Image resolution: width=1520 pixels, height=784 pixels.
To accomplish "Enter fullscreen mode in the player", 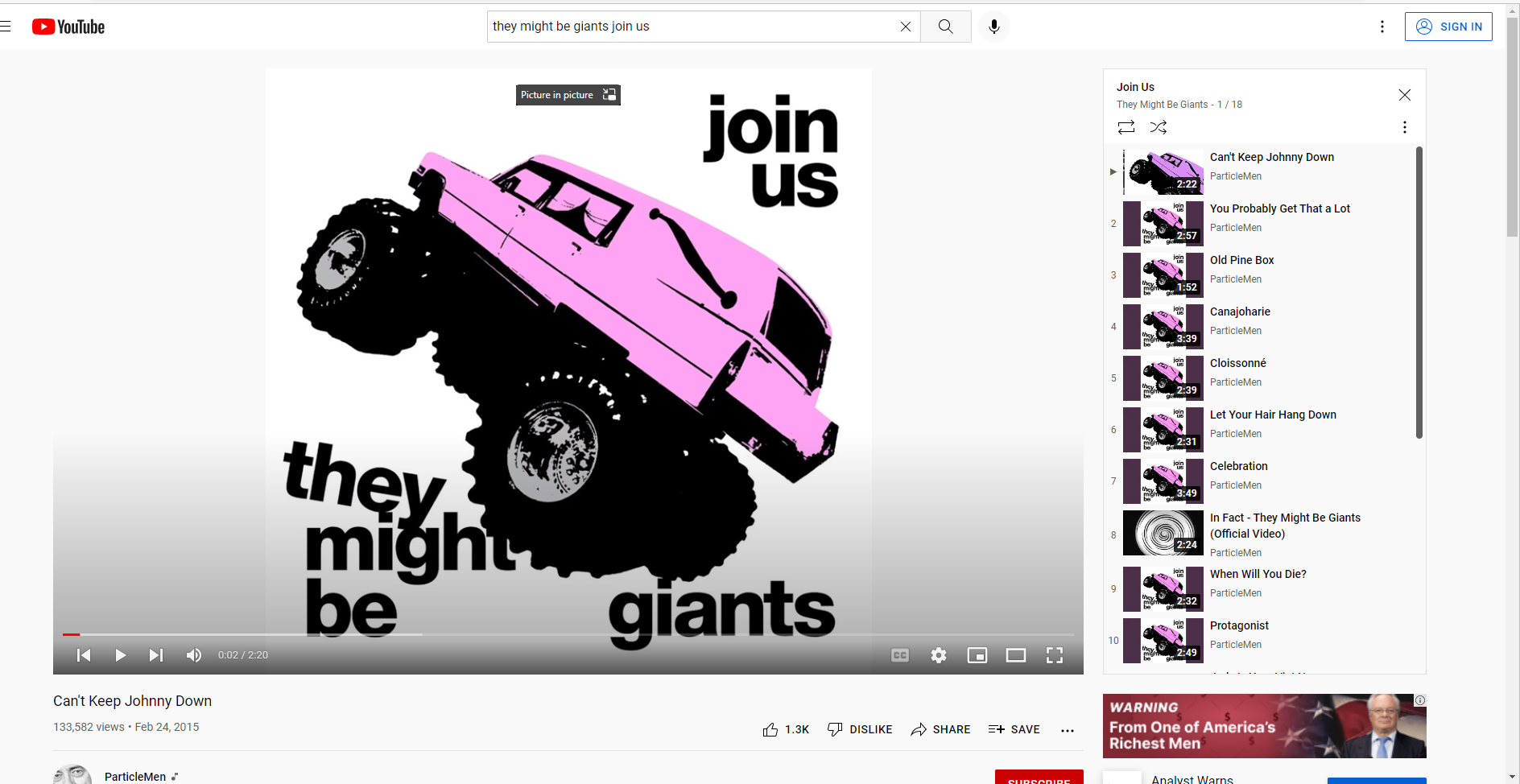I will coord(1054,655).
